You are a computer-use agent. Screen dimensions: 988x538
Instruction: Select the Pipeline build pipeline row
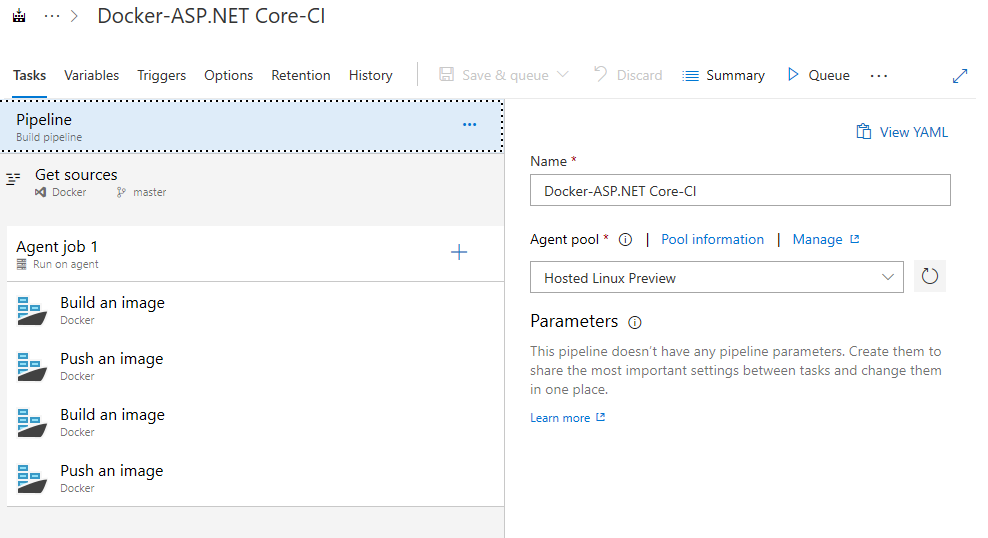tap(251, 126)
